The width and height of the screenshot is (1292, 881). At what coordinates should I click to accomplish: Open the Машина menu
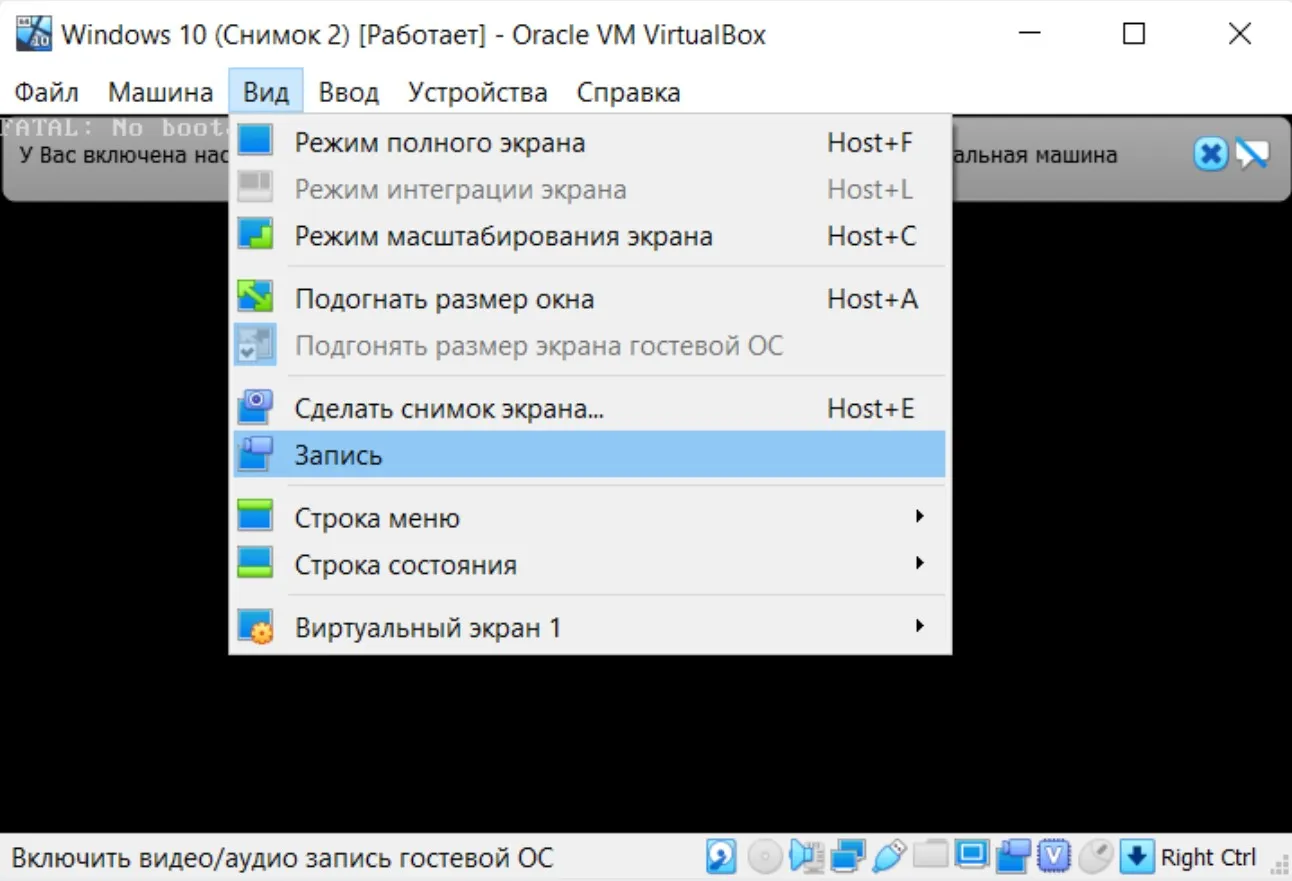(161, 93)
